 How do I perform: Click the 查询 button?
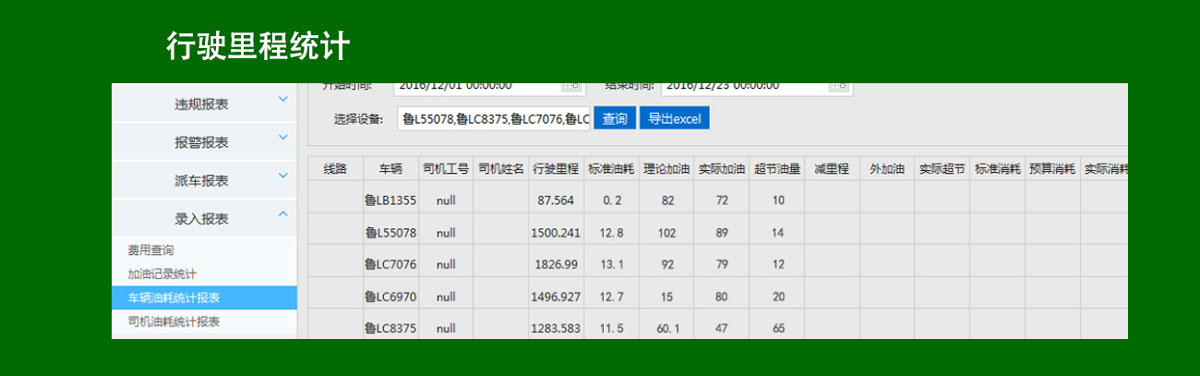click(x=615, y=119)
